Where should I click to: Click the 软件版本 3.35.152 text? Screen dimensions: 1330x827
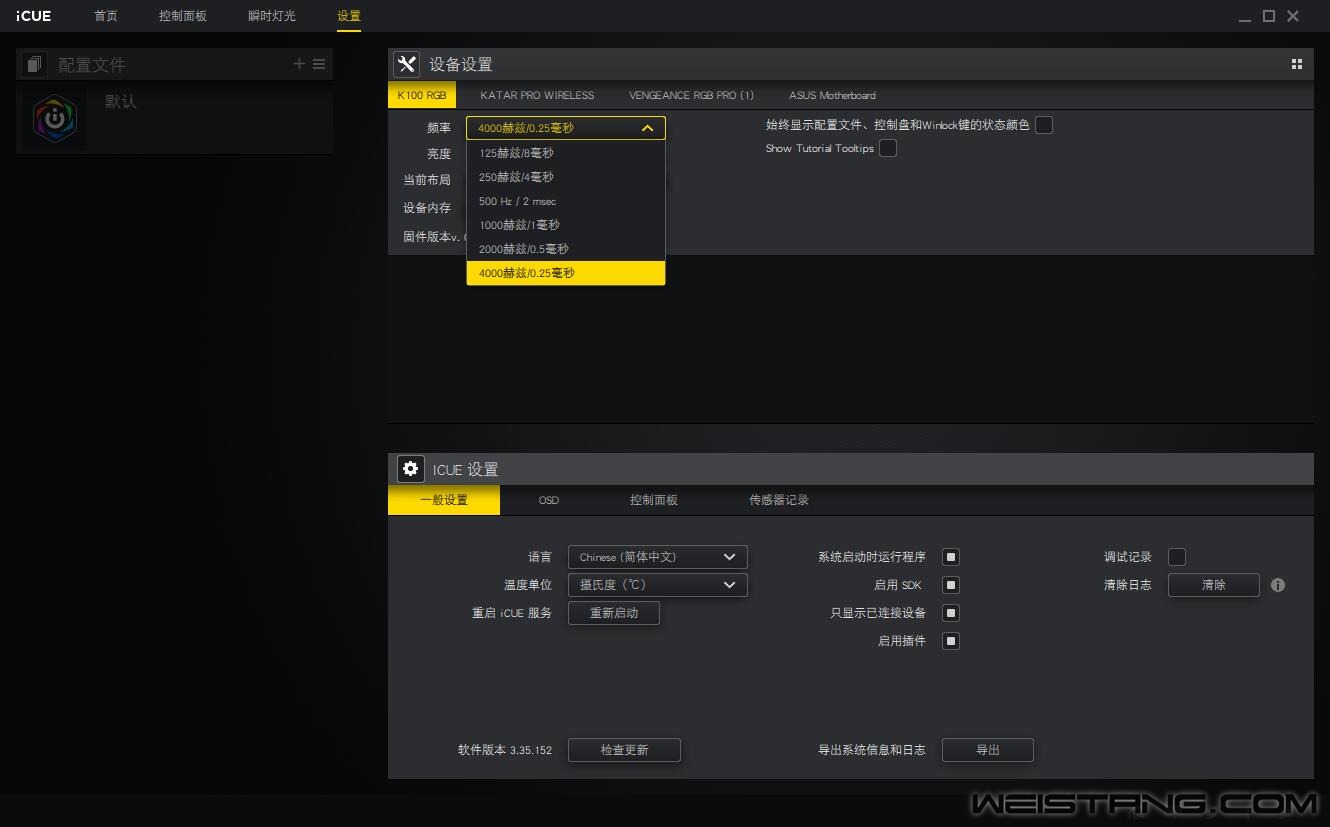(505, 750)
